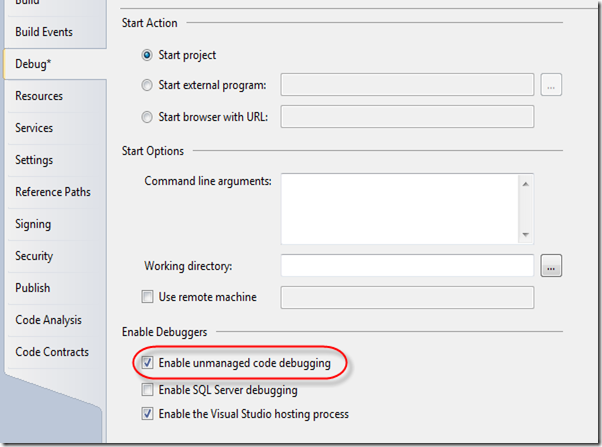Go to the Publish tab
The height and width of the screenshot is (447, 602).
pyautogui.click(x=33, y=288)
